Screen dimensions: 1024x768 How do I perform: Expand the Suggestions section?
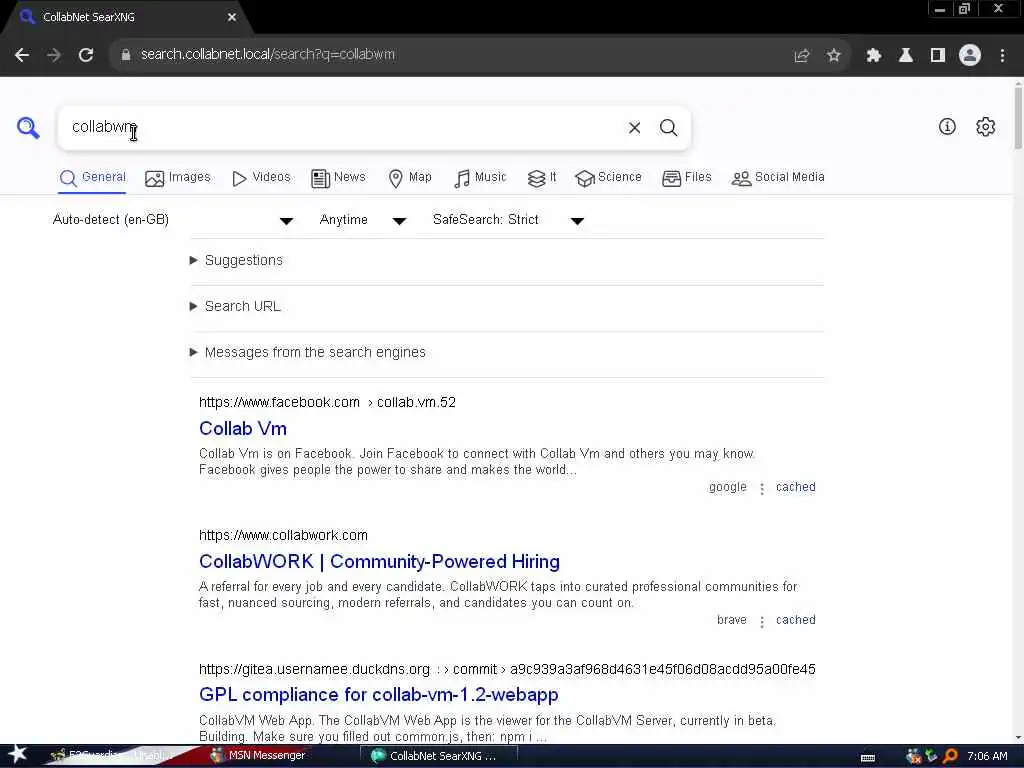pyautogui.click(x=236, y=261)
